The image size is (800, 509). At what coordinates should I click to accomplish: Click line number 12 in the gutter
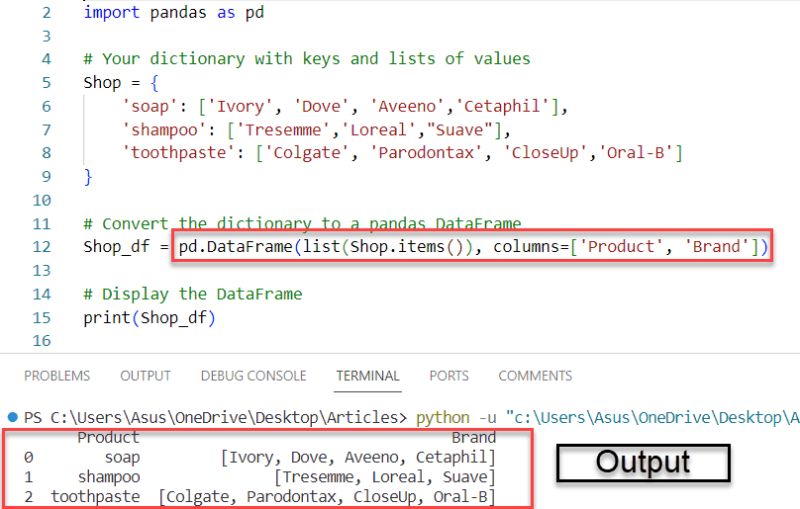(x=41, y=247)
